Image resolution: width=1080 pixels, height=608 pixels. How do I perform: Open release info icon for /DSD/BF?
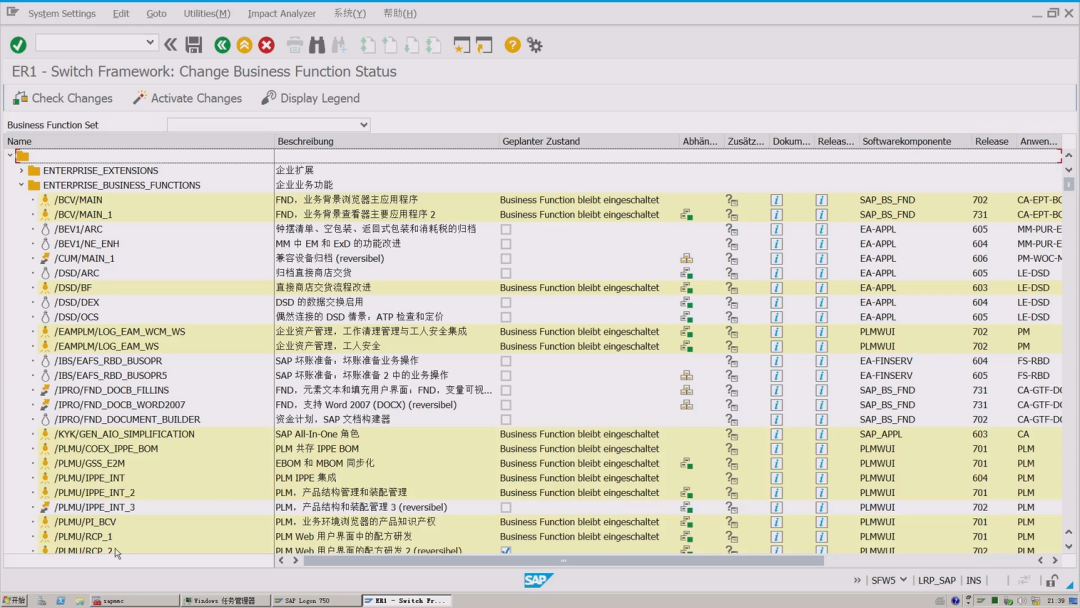coord(821,288)
